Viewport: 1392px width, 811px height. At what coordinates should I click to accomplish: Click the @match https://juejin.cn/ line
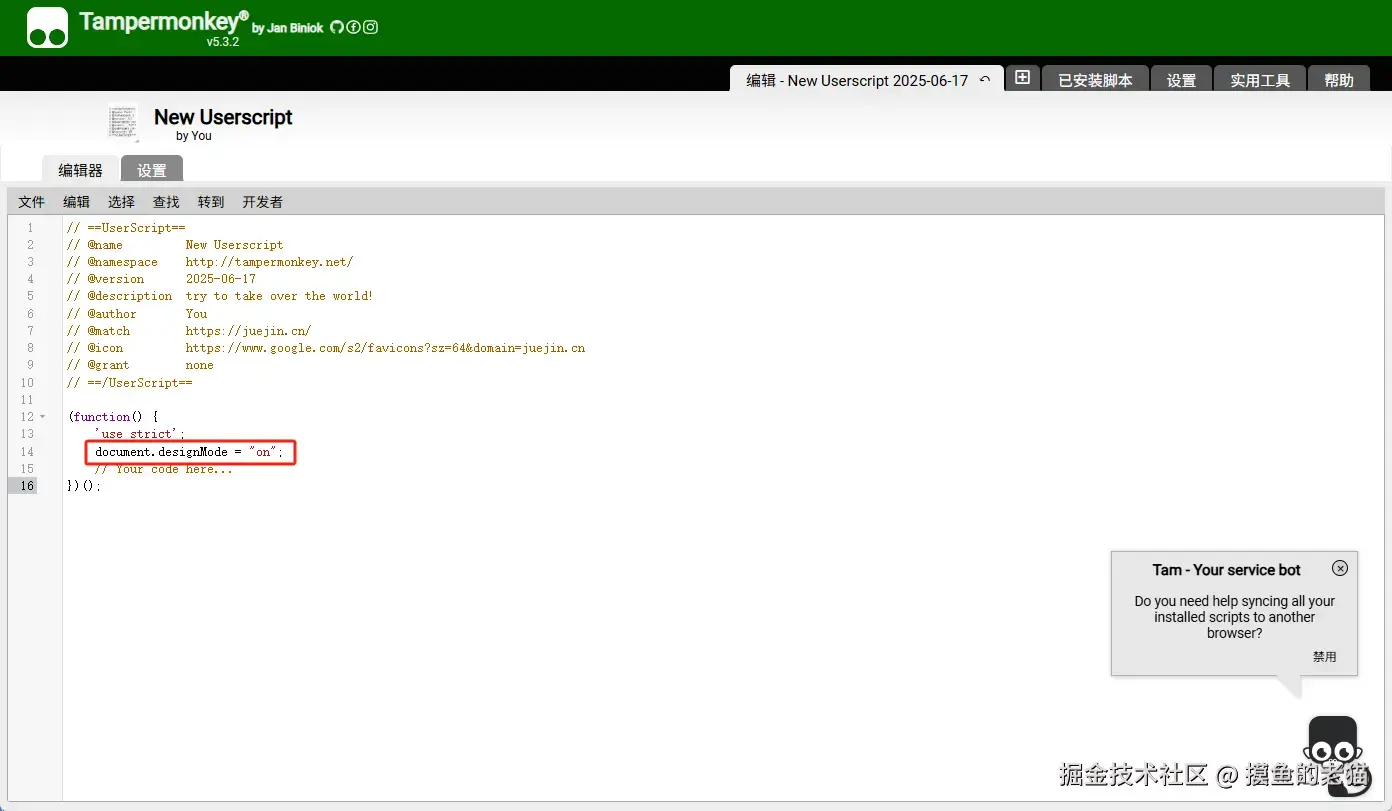pyautogui.click(x=189, y=331)
